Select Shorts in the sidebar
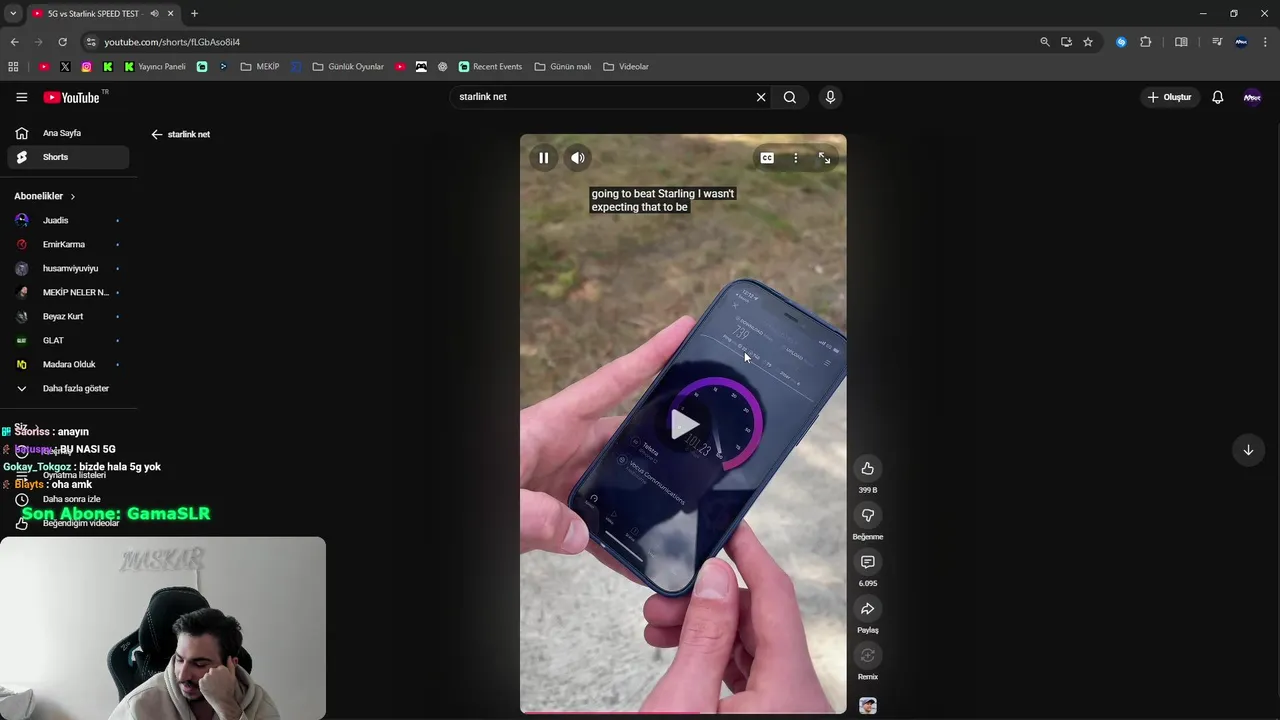The width and height of the screenshot is (1280, 720). [68, 157]
